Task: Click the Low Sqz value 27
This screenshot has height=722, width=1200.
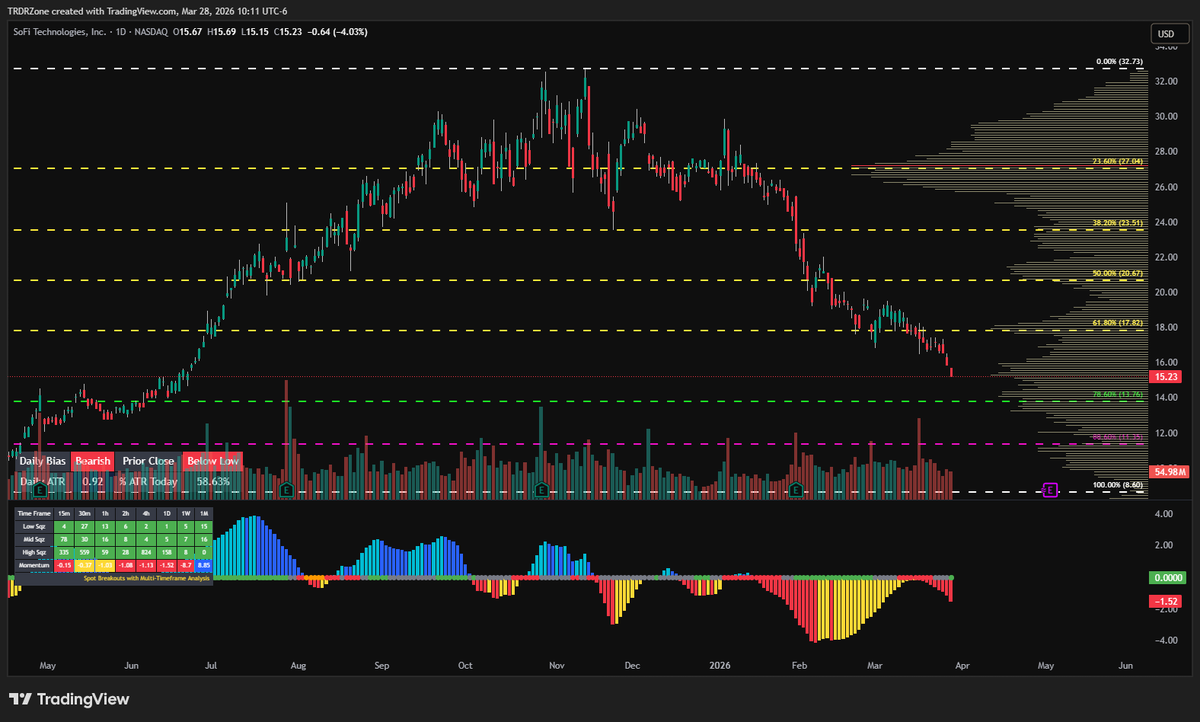Action: point(85,527)
